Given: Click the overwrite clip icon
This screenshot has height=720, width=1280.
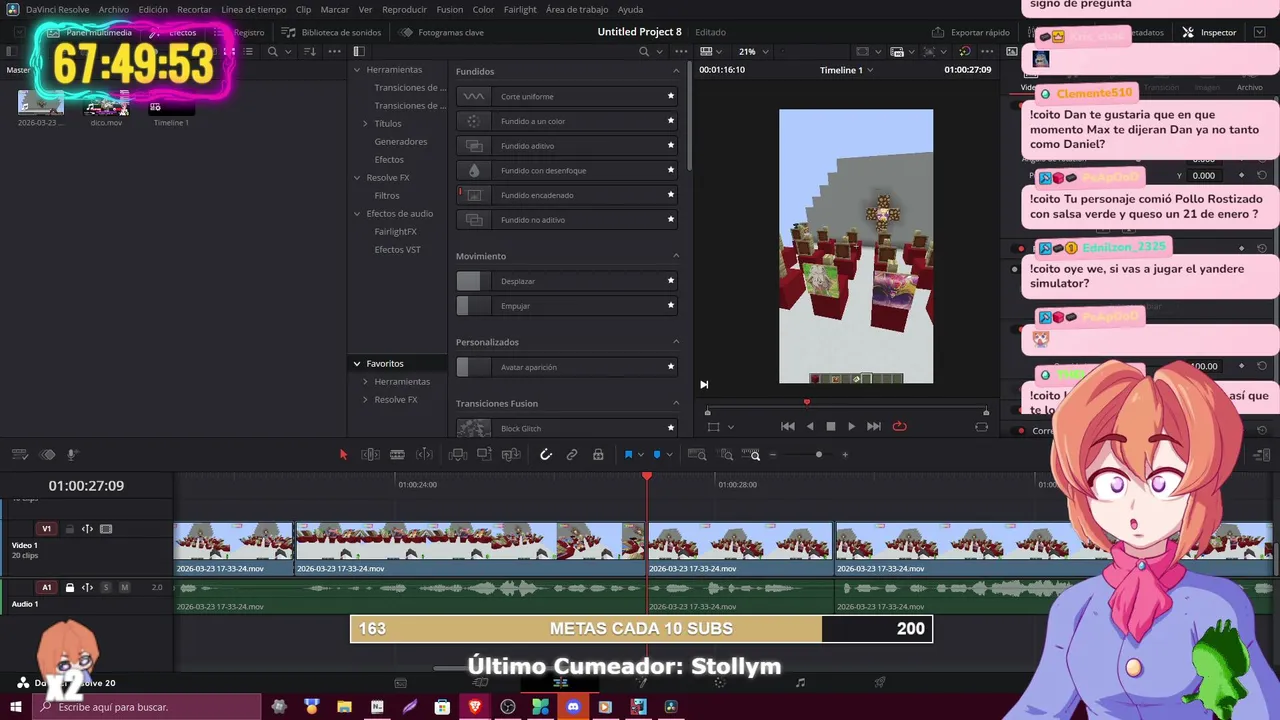Looking at the screenshot, I should pyautogui.click(x=484, y=454).
